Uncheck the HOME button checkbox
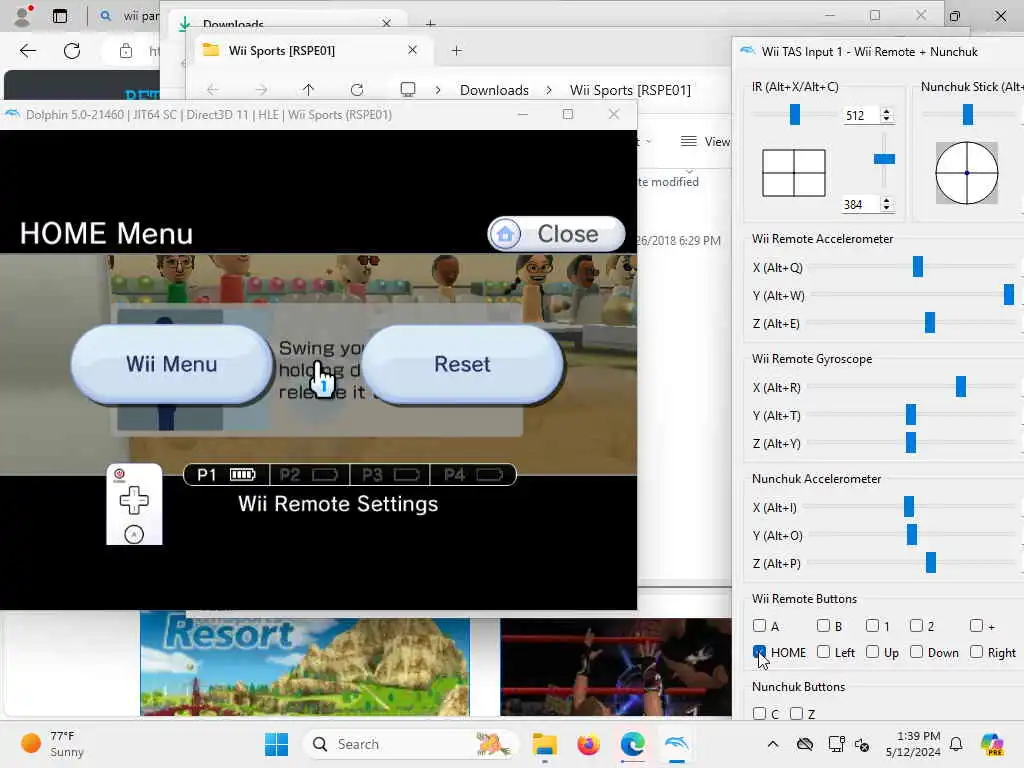 tap(759, 652)
